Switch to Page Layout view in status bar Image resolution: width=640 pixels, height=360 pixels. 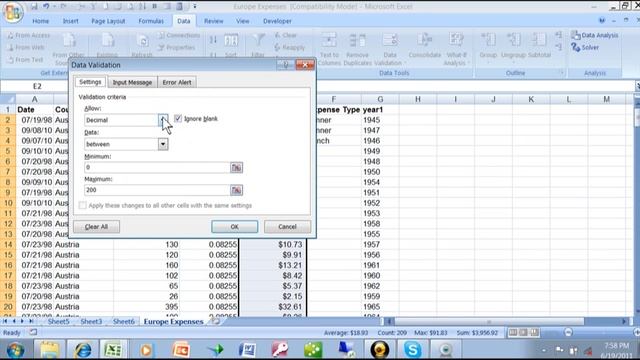click(x=524, y=332)
